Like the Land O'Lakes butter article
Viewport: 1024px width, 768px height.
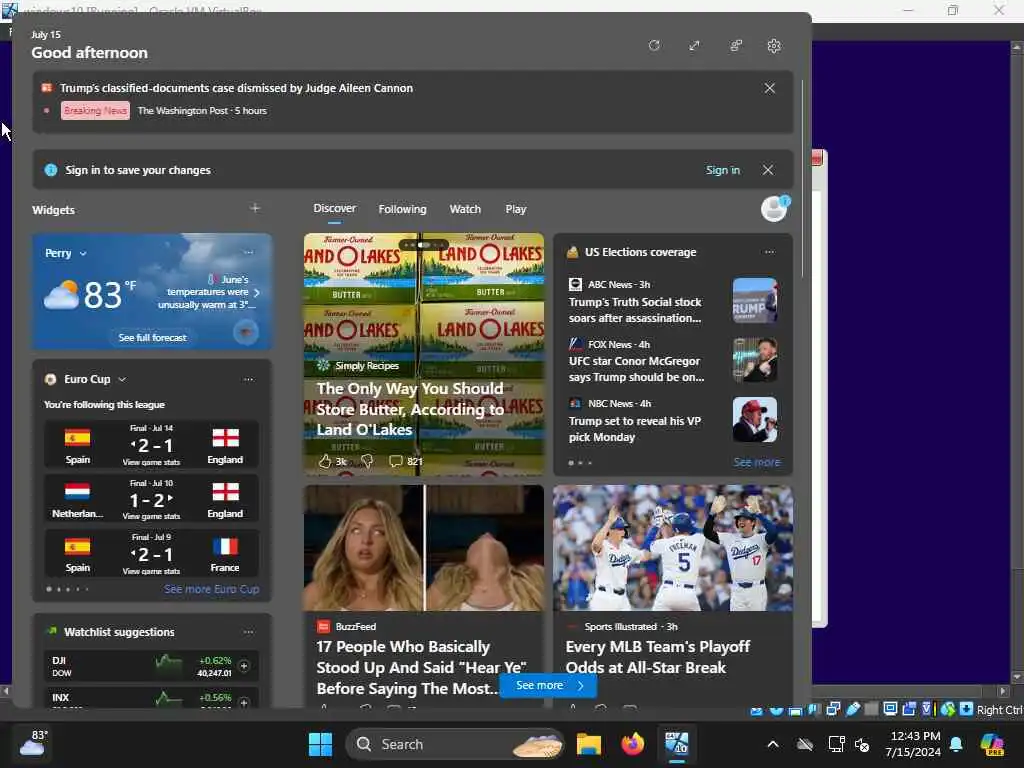(325, 461)
